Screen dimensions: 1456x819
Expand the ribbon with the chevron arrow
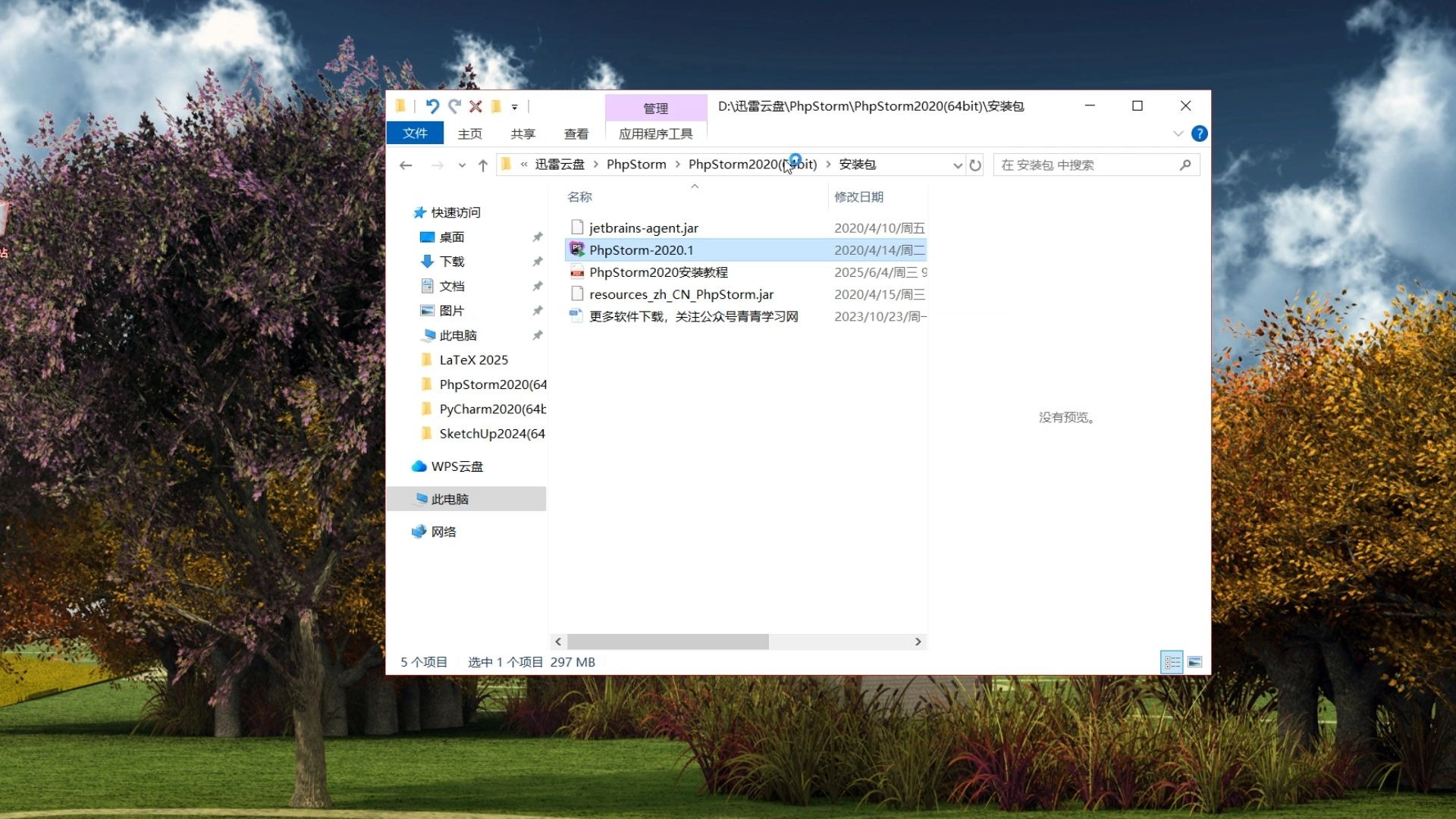point(1178,133)
